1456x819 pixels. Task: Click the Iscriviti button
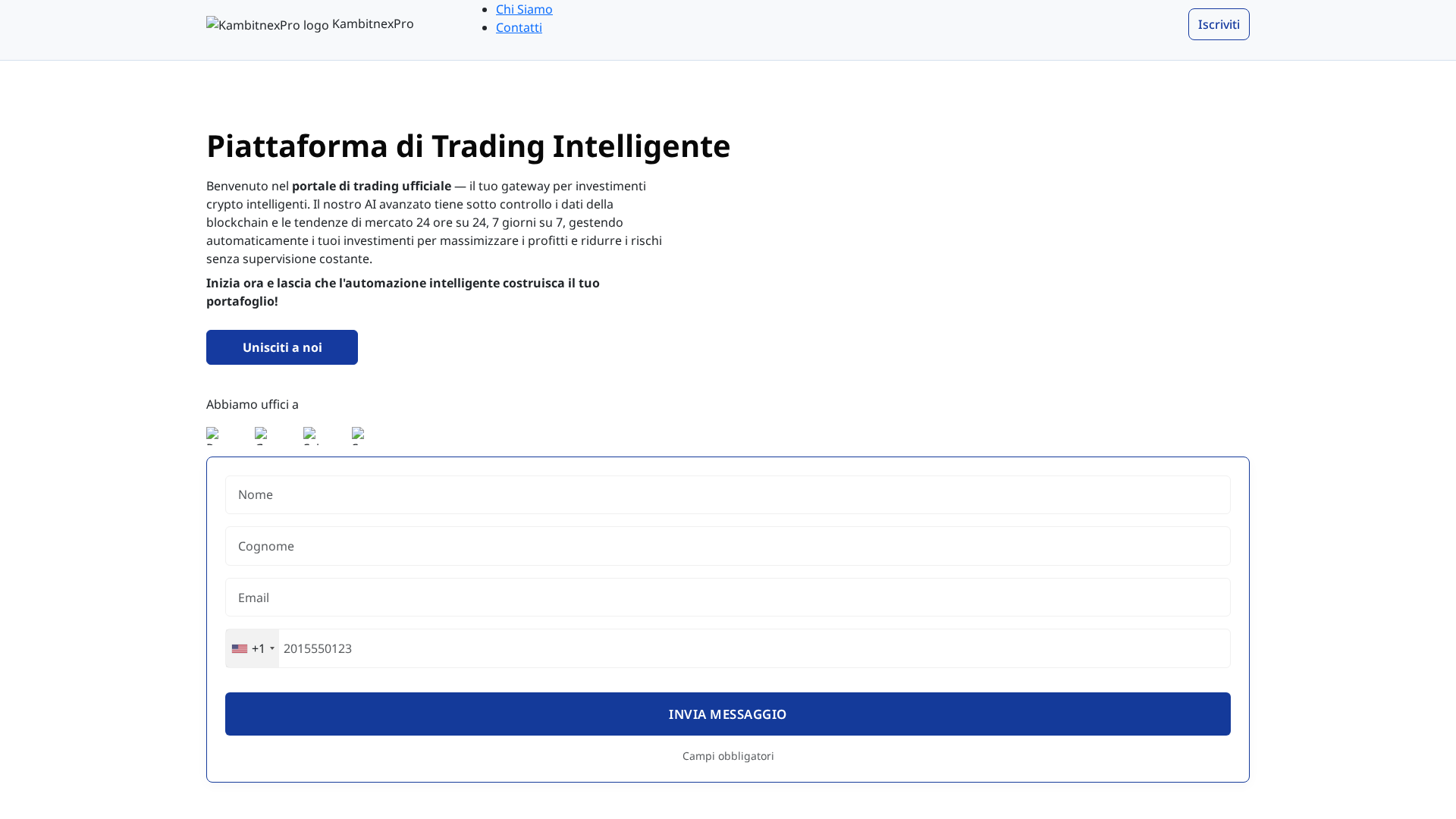coord(1218,24)
